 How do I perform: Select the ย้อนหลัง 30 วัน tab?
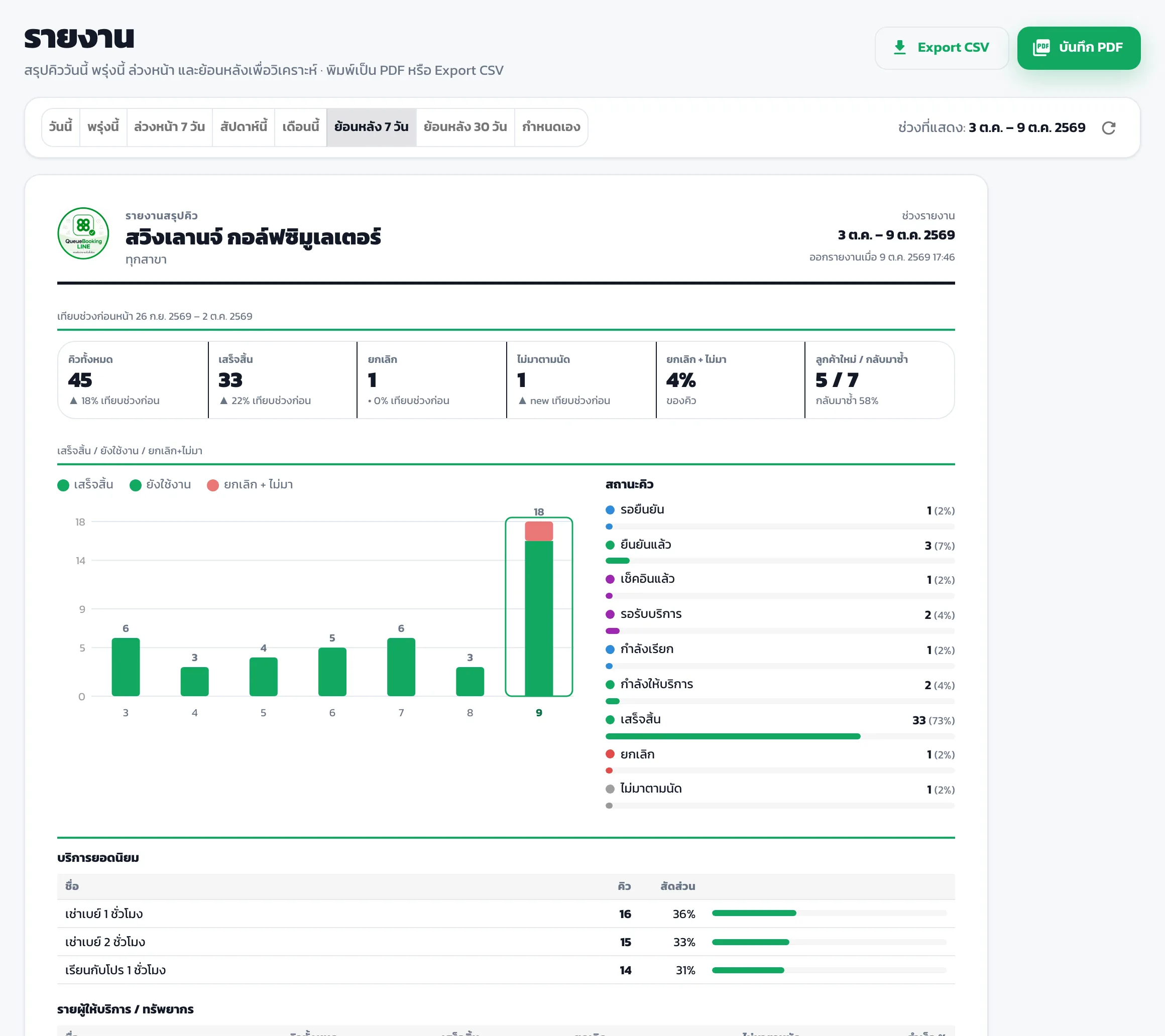(x=465, y=127)
